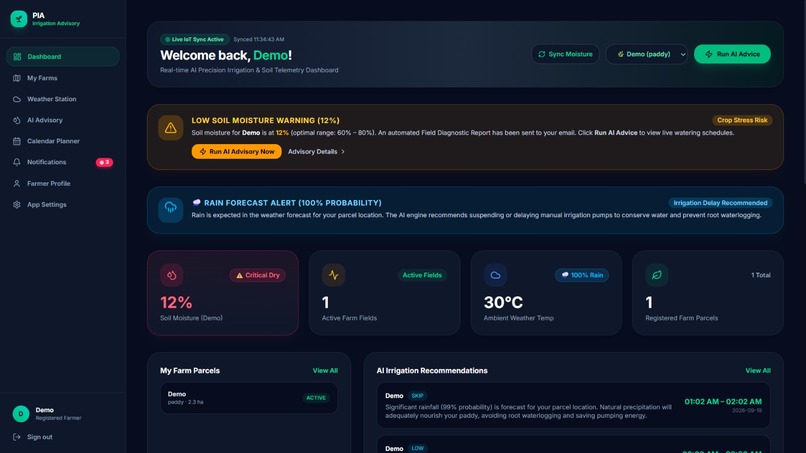The image size is (806, 453).
Task: Click the App Settings gear icon
Action: point(17,205)
